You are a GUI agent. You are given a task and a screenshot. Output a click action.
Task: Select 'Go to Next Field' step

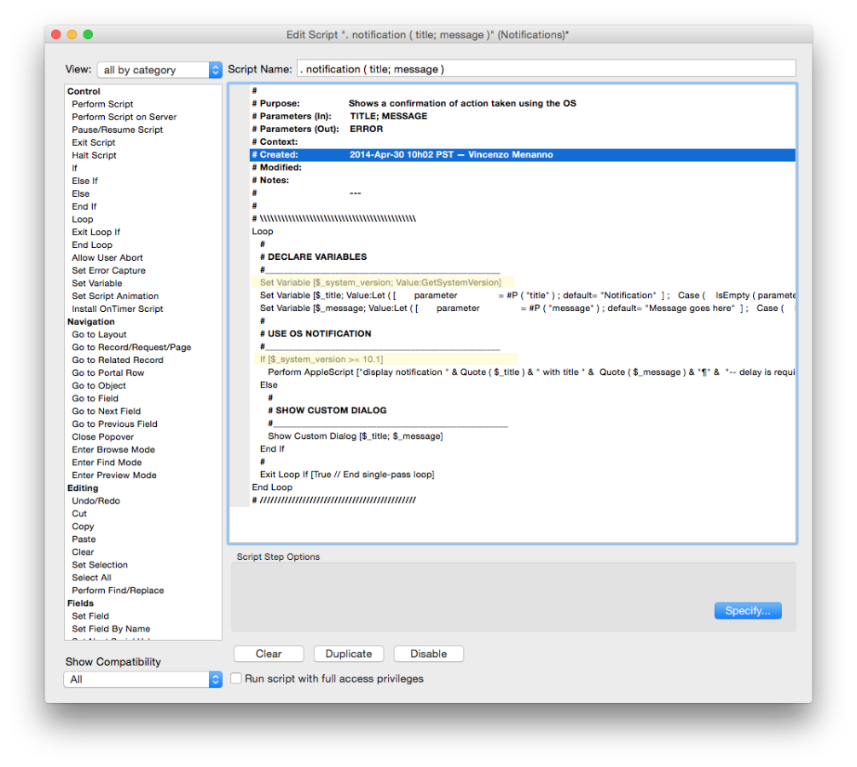[106, 411]
